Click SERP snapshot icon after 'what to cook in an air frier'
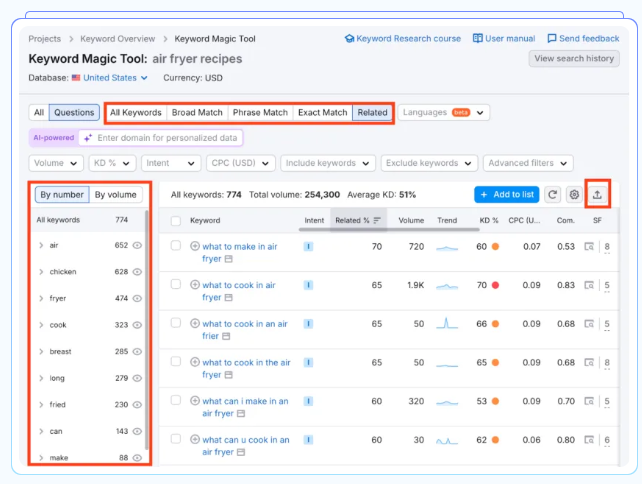Screen dimensions: 642x484 pos(226,336)
